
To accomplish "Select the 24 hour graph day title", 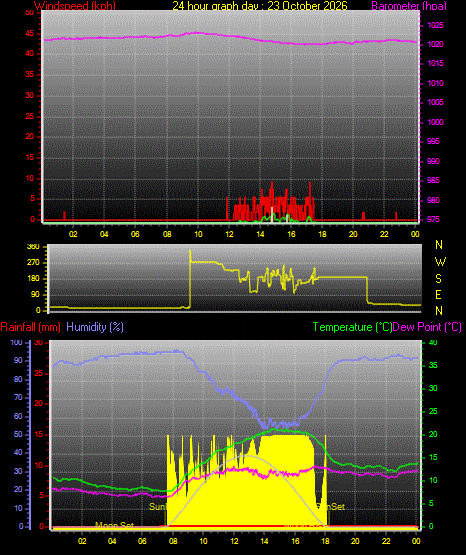I will [260, 6].
